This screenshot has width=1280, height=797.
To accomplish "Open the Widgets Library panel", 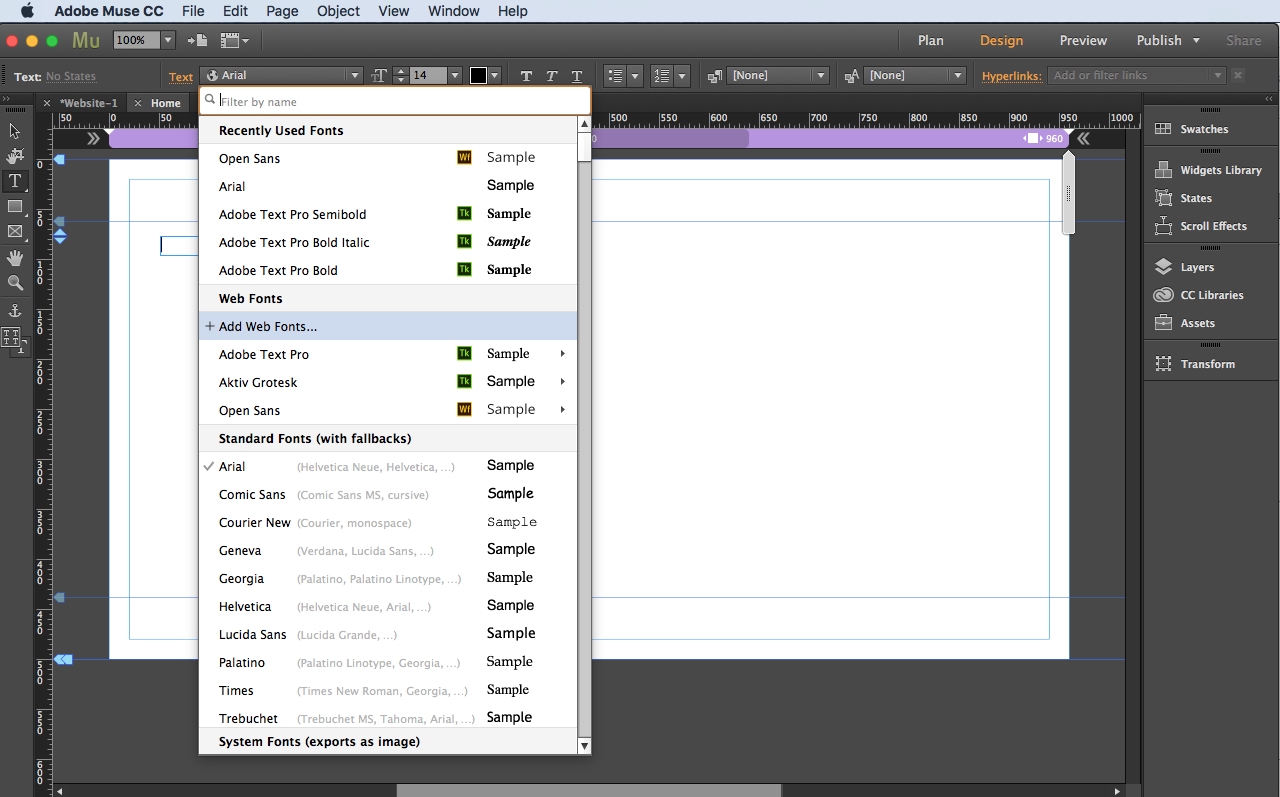I will point(1210,170).
